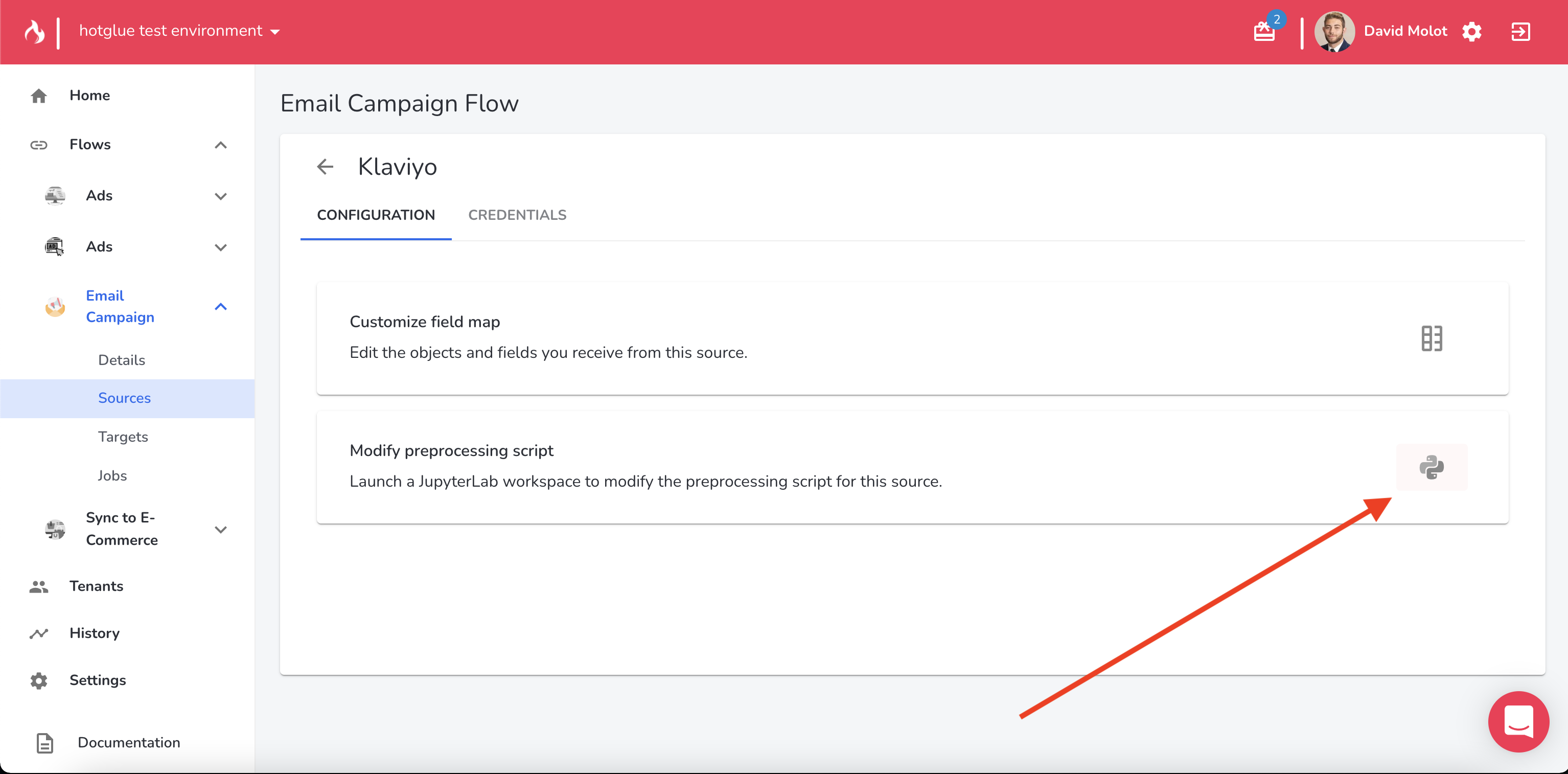Click the settings gear near David Molot
1568x774 pixels.
(1471, 32)
